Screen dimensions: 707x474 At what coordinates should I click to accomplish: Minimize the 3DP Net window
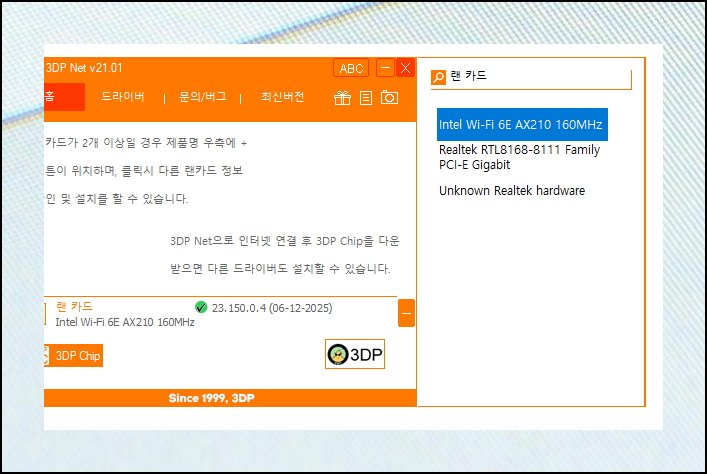(x=386, y=68)
